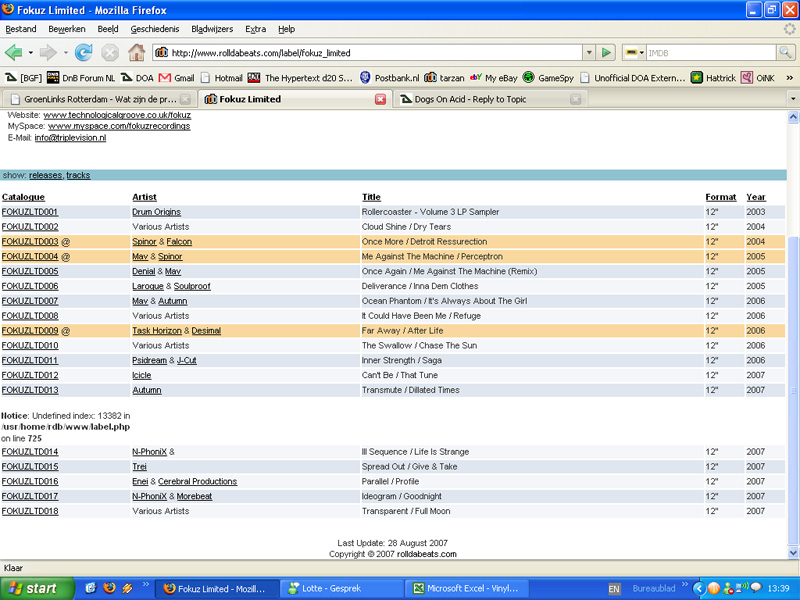
Task: Close the Dogs On Acid tab
Action: point(576,99)
